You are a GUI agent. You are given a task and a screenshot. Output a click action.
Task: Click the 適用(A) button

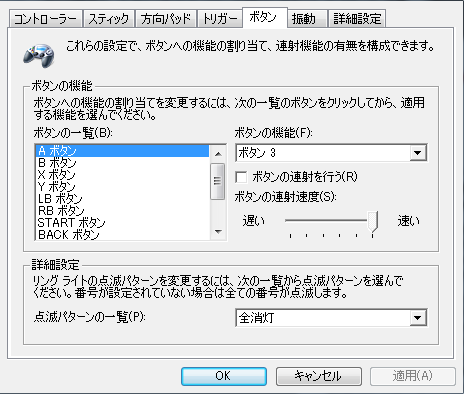413,376
